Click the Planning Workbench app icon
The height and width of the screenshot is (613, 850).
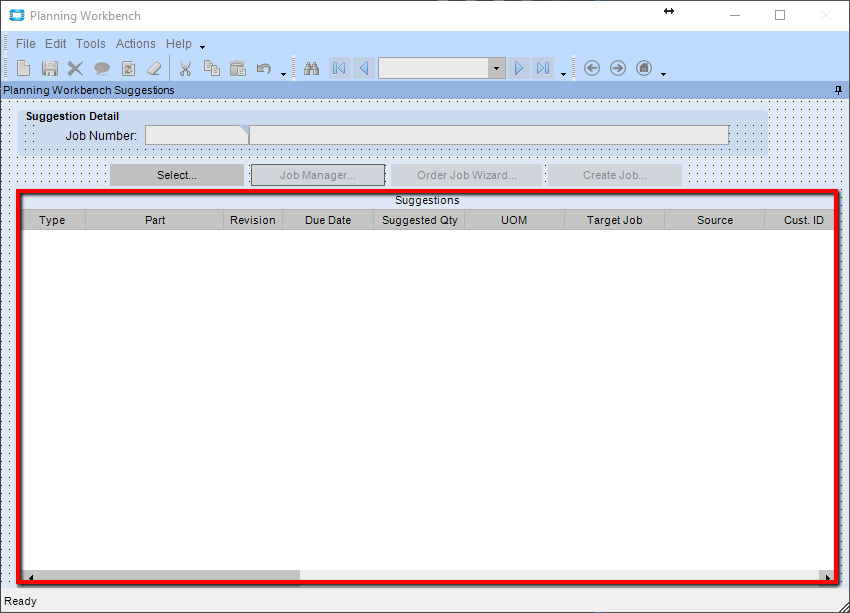click(x=17, y=15)
